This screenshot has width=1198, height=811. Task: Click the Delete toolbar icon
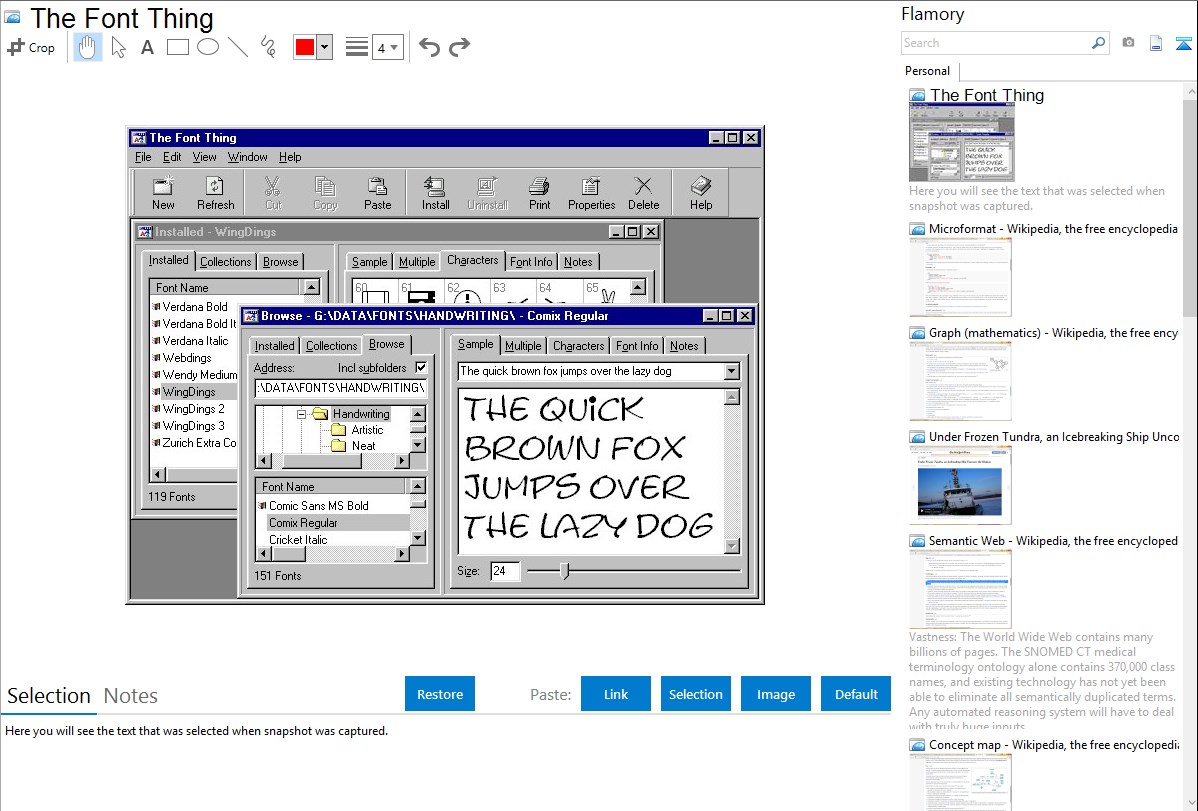click(x=643, y=193)
